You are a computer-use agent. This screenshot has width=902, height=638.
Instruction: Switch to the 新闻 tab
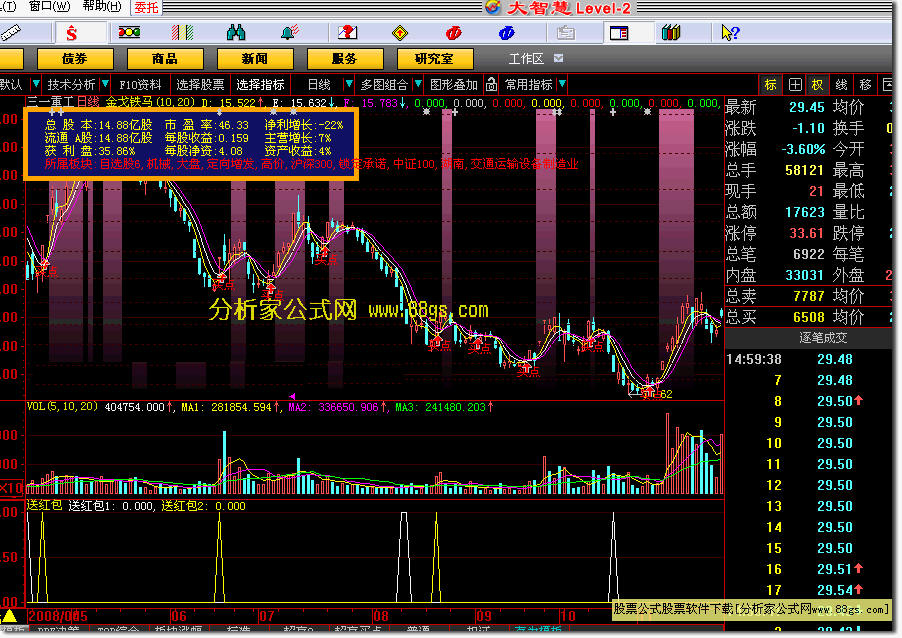click(255, 59)
